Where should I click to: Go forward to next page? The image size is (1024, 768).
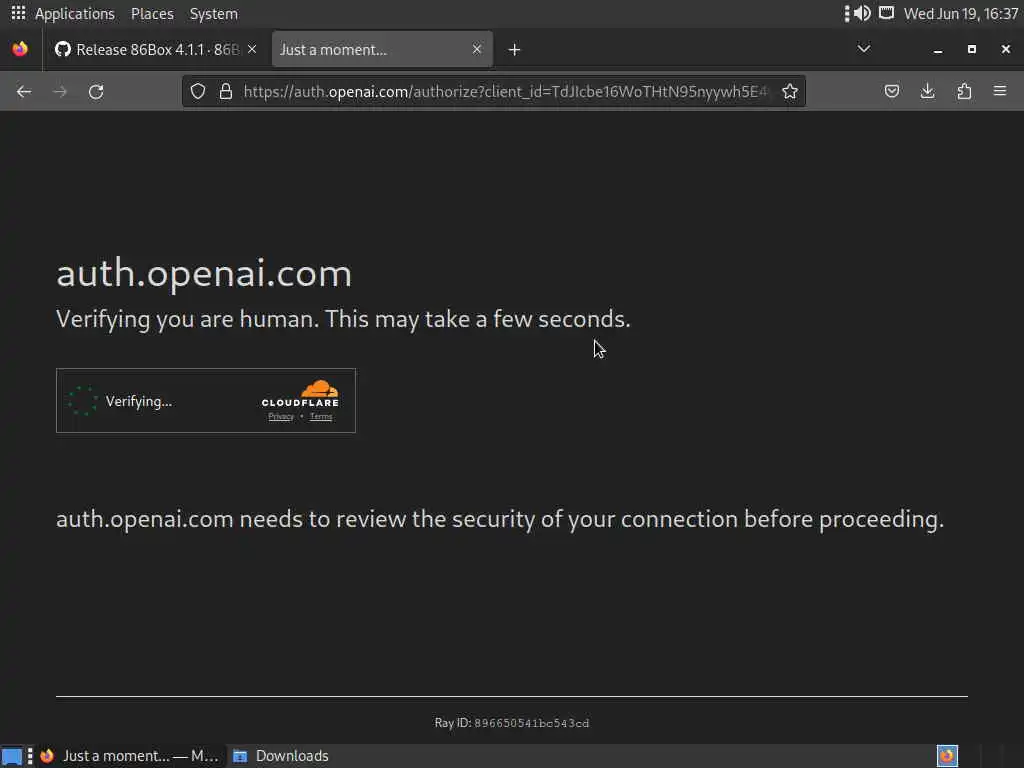(60, 91)
